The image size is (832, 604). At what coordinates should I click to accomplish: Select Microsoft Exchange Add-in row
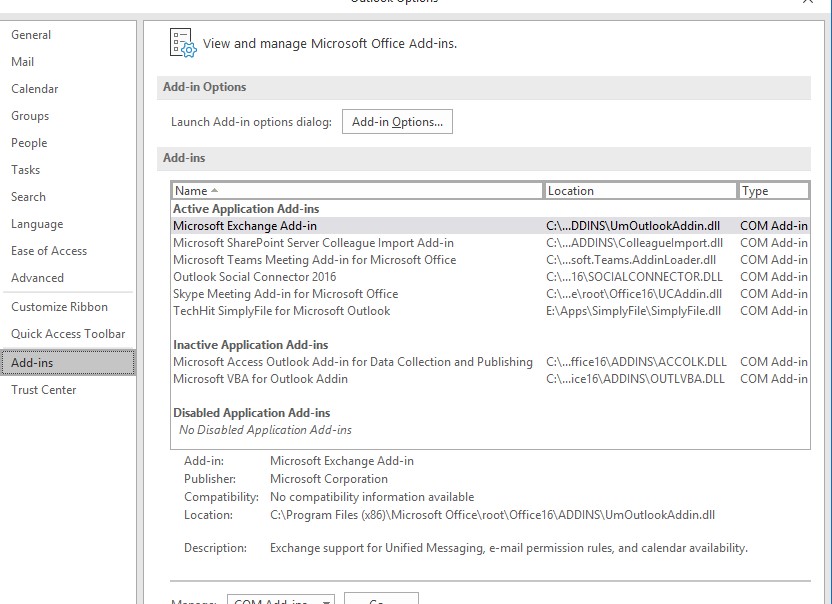click(490, 226)
